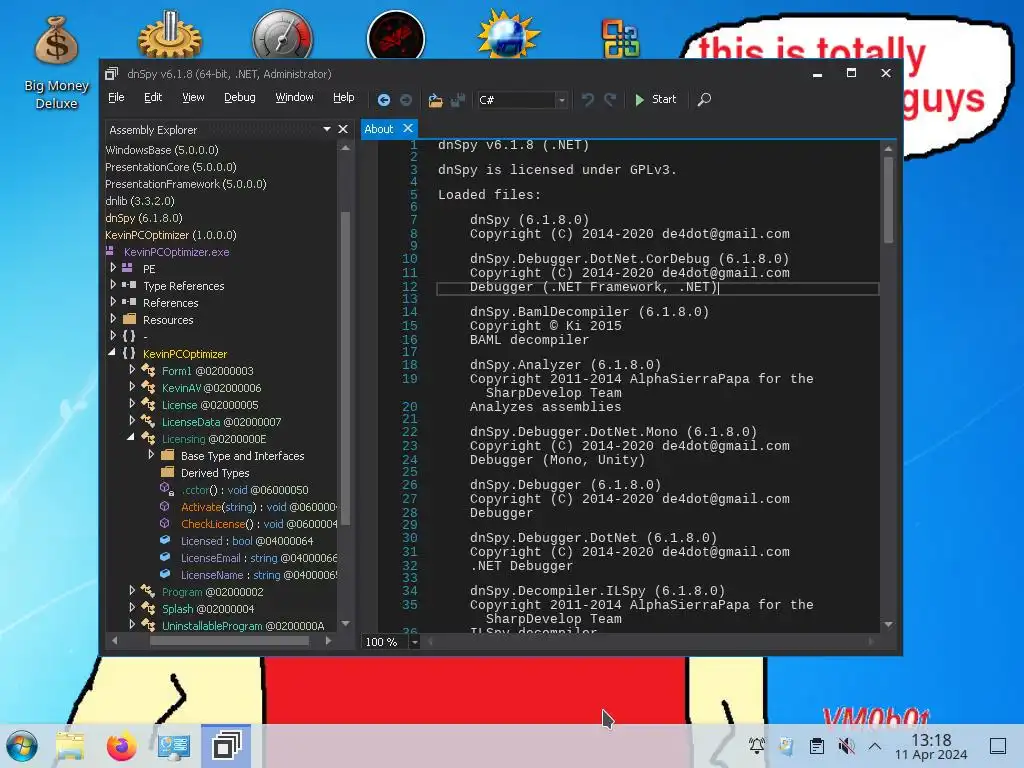This screenshot has width=1024, height=768.
Task: Expand the Form1 class node
Action: click(132, 370)
